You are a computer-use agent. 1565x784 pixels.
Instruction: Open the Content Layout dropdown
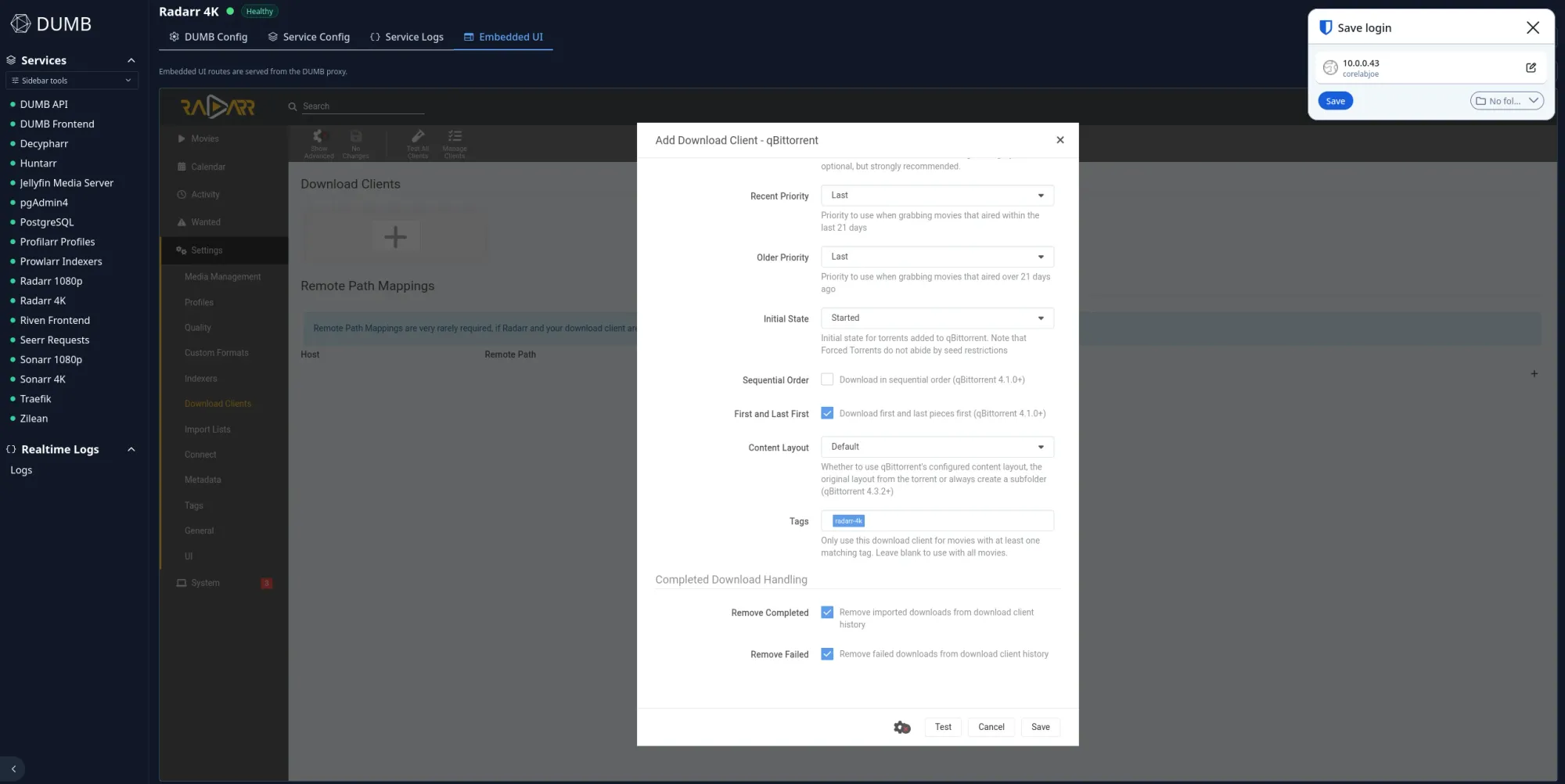pyautogui.click(x=937, y=447)
